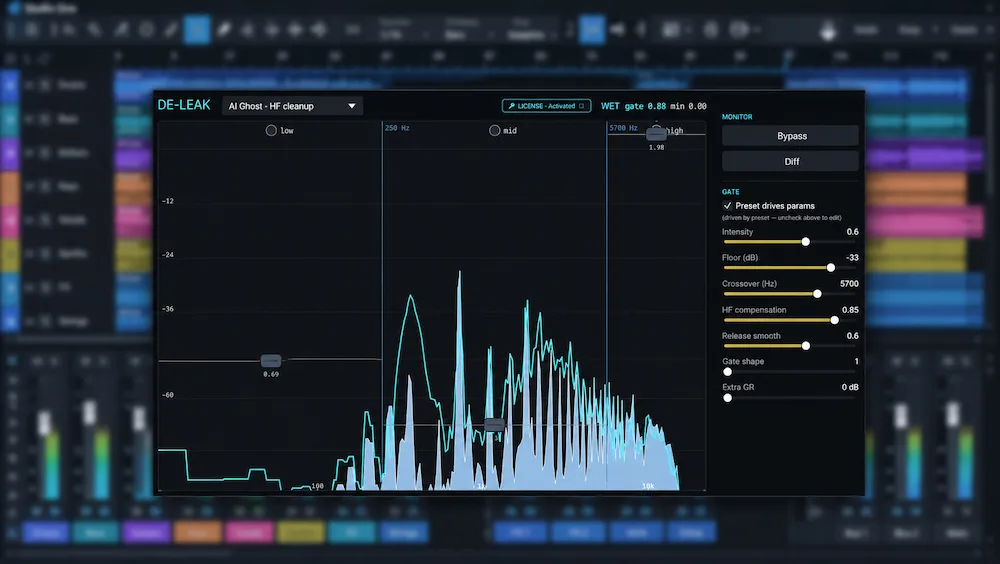The width and height of the screenshot is (1000, 564).
Task: Click the Intensity slider handle
Action: [x=805, y=242]
